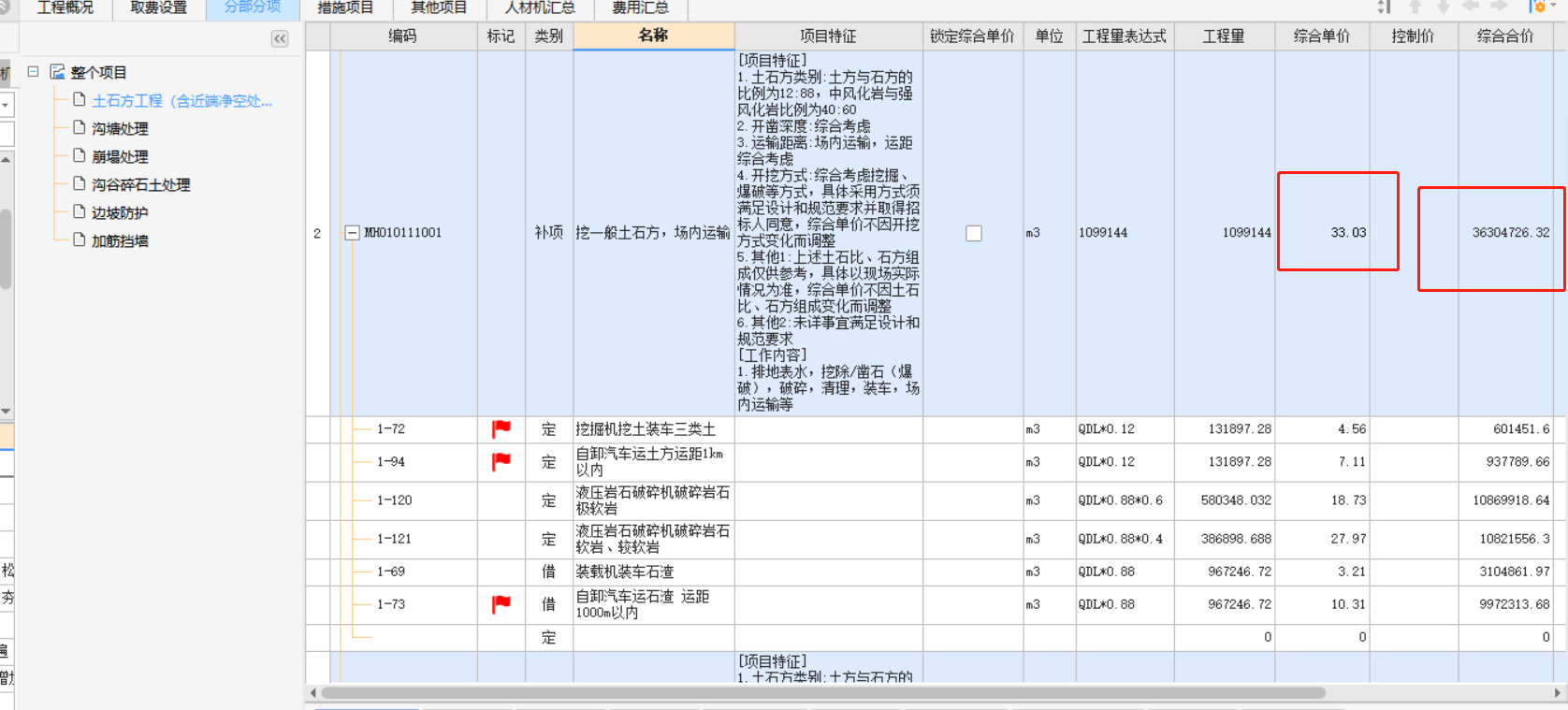Click the 编码 column header
The image size is (1568, 710).
tap(403, 36)
